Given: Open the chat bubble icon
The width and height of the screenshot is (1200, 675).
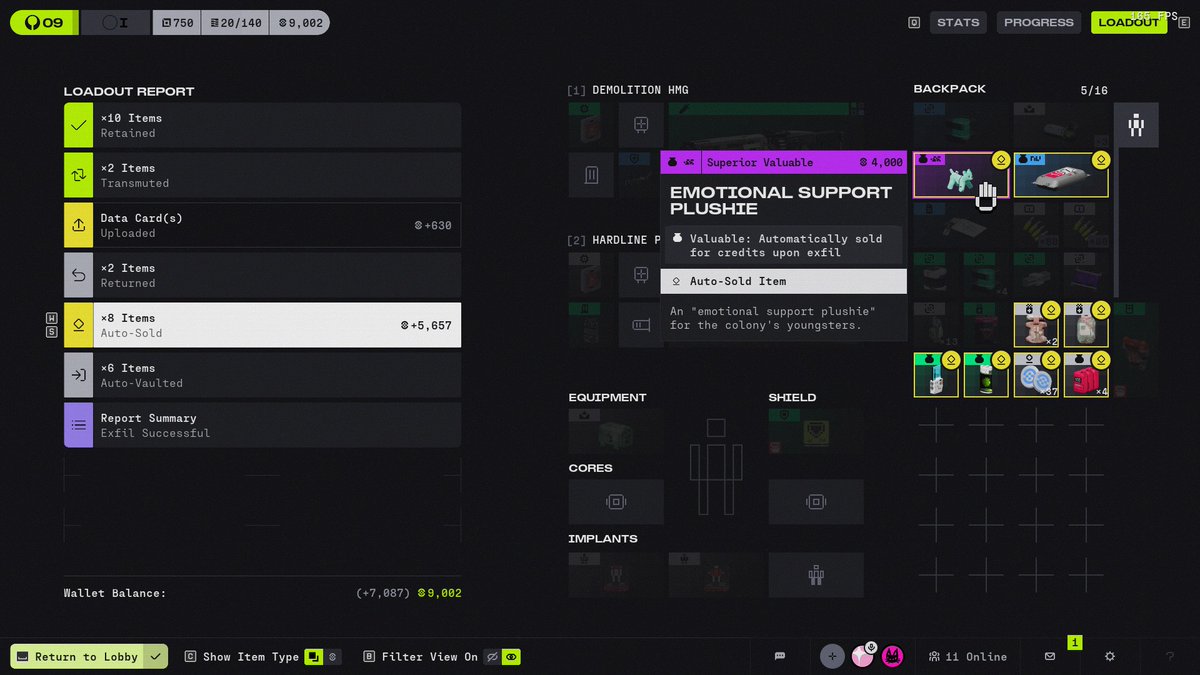Looking at the screenshot, I should click(x=780, y=657).
